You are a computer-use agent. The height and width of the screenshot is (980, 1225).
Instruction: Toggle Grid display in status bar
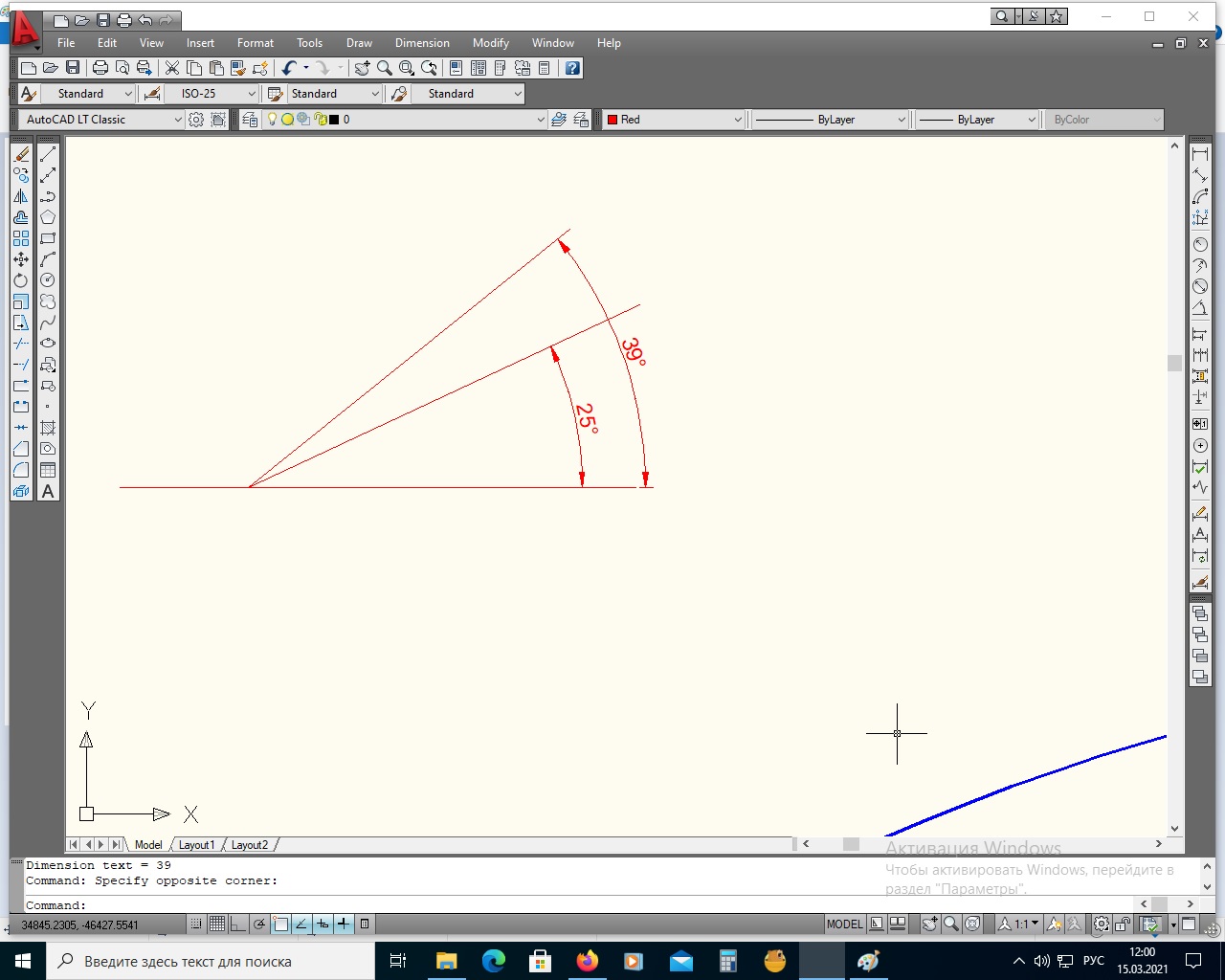tap(217, 924)
